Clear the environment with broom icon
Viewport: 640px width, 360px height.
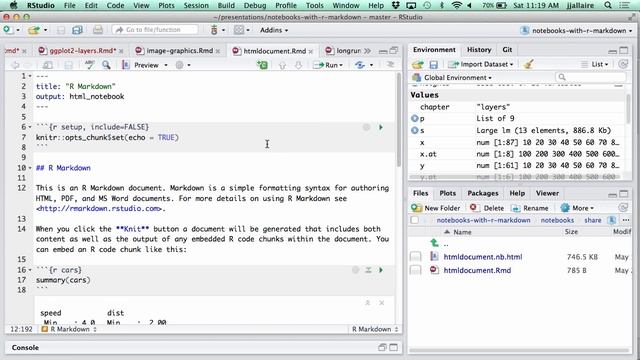[529, 64]
